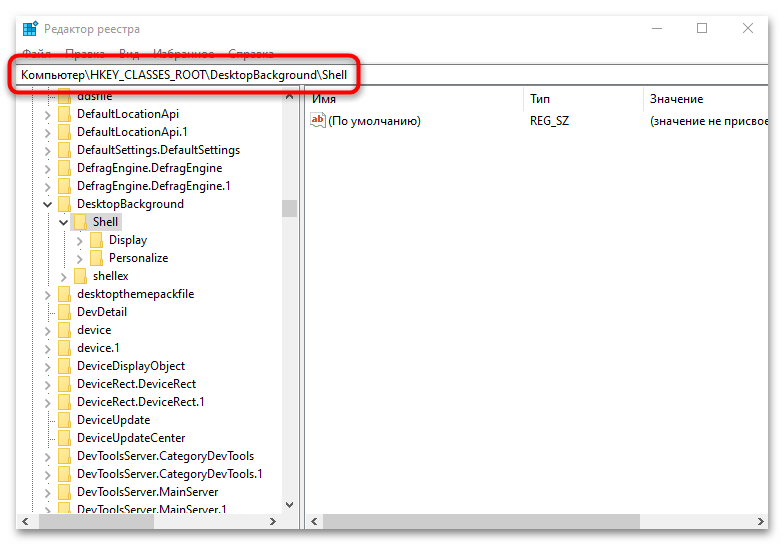This screenshot has width=784, height=545.
Task: Select the DevToolsServer.MainServer.1 key label
Action: [152, 509]
